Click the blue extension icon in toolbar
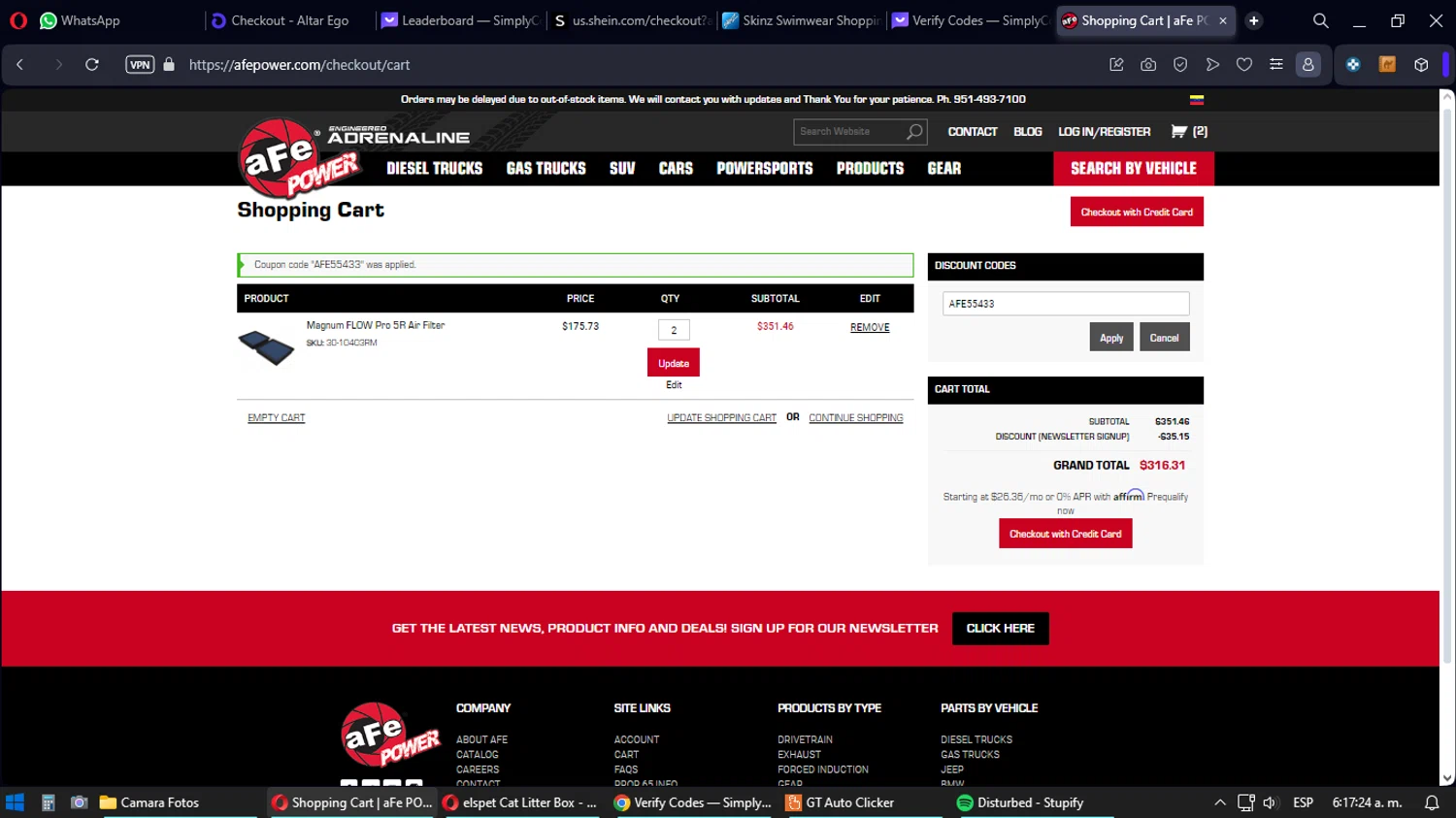The width and height of the screenshot is (1456, 818). 1353,65
